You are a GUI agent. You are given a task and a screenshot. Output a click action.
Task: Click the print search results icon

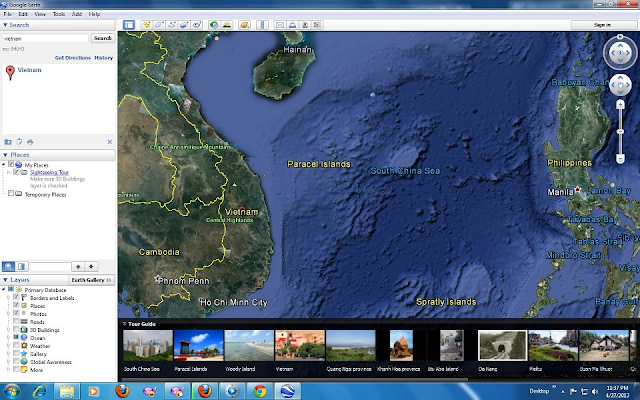coord(30,142)
